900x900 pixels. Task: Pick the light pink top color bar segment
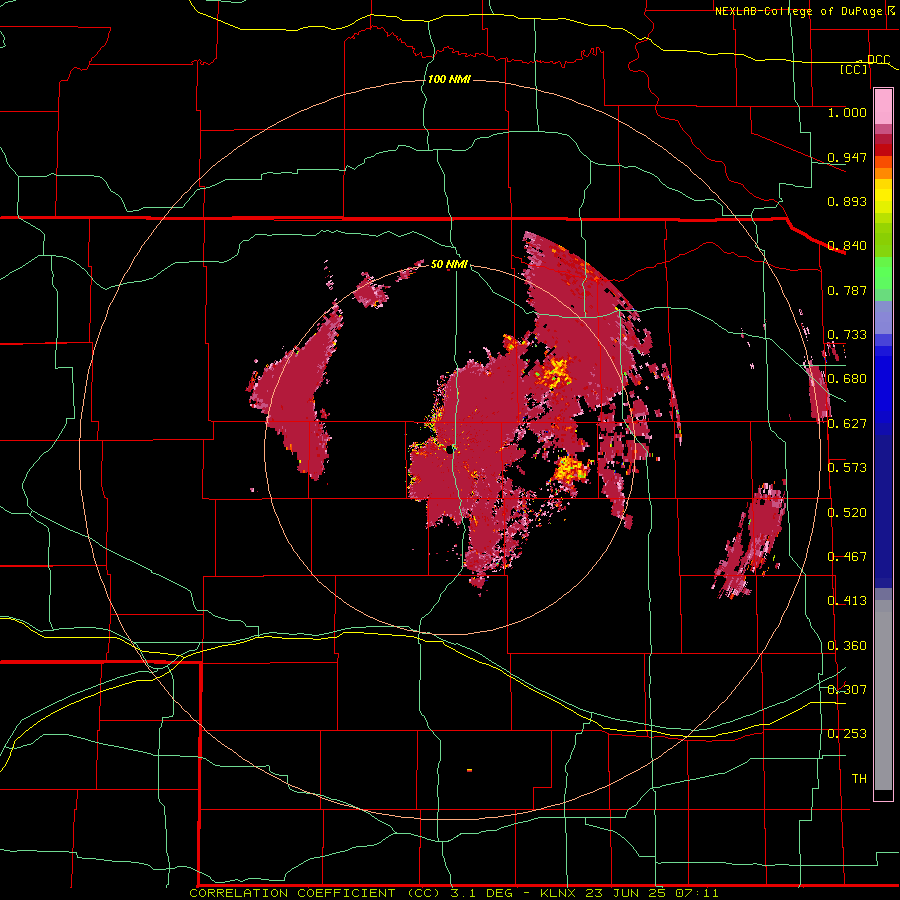click(883, 107)
